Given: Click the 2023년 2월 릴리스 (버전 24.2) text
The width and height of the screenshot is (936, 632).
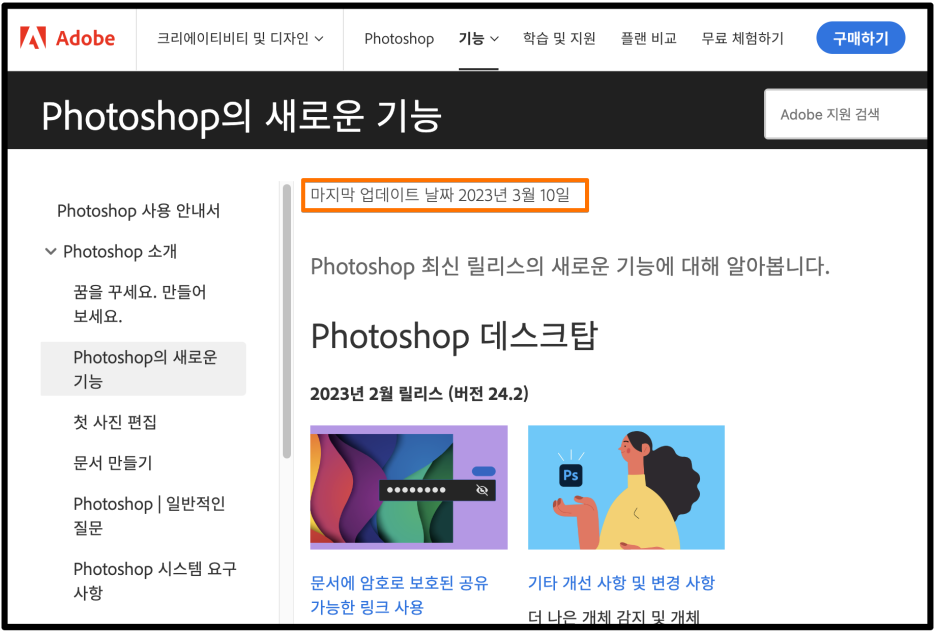Looking at the screenshot, I should tap(419, 393).
